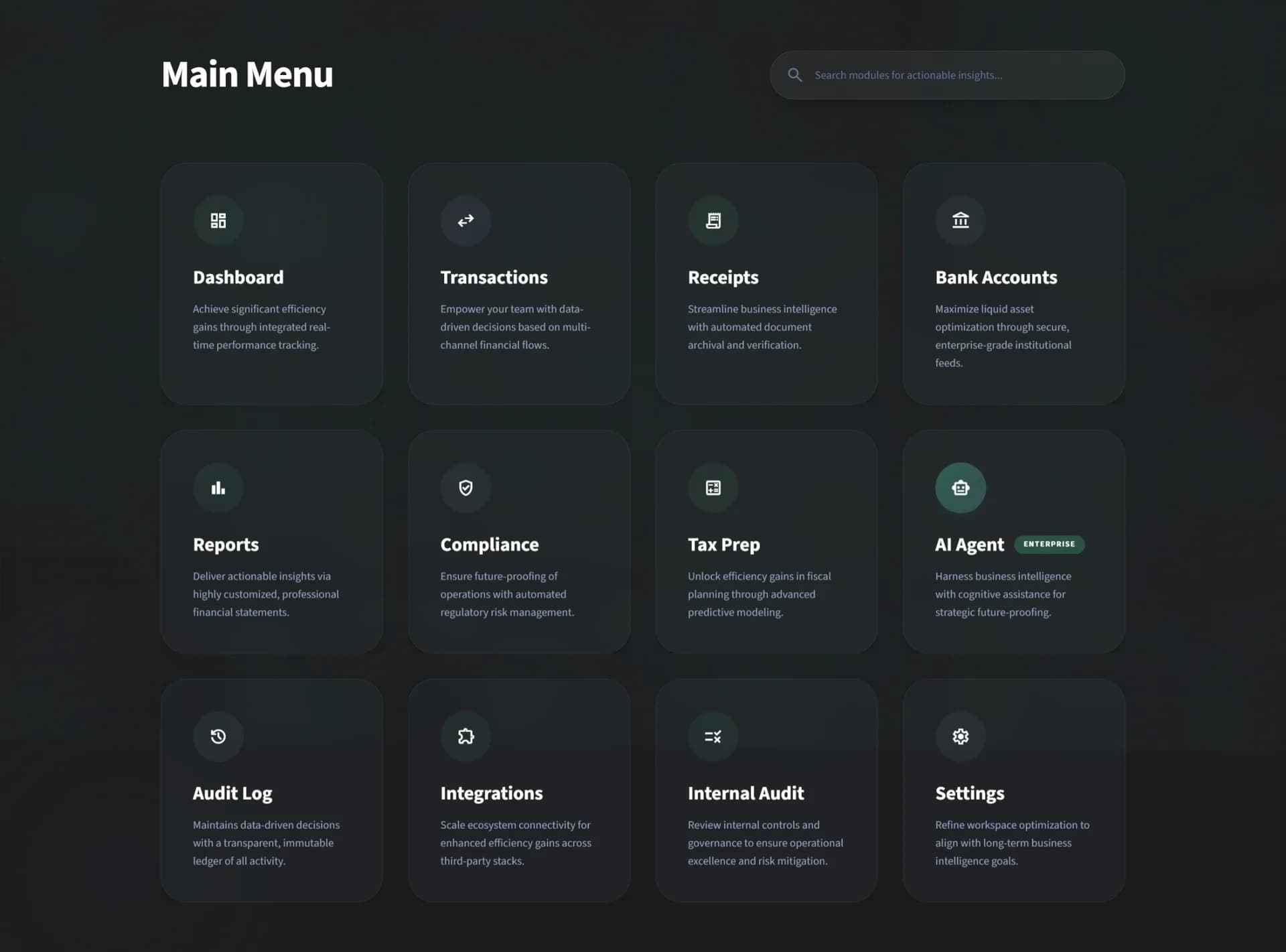Open the AI Agent heading
The height and width of the screenshot is (952, 1286).
[969, 545]
